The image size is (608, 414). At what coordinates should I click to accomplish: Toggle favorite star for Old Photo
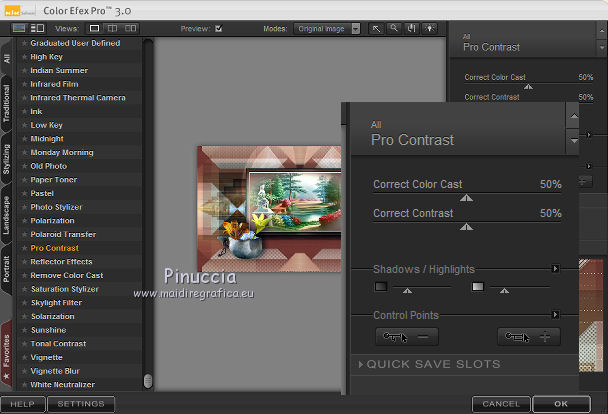[24, 166]
